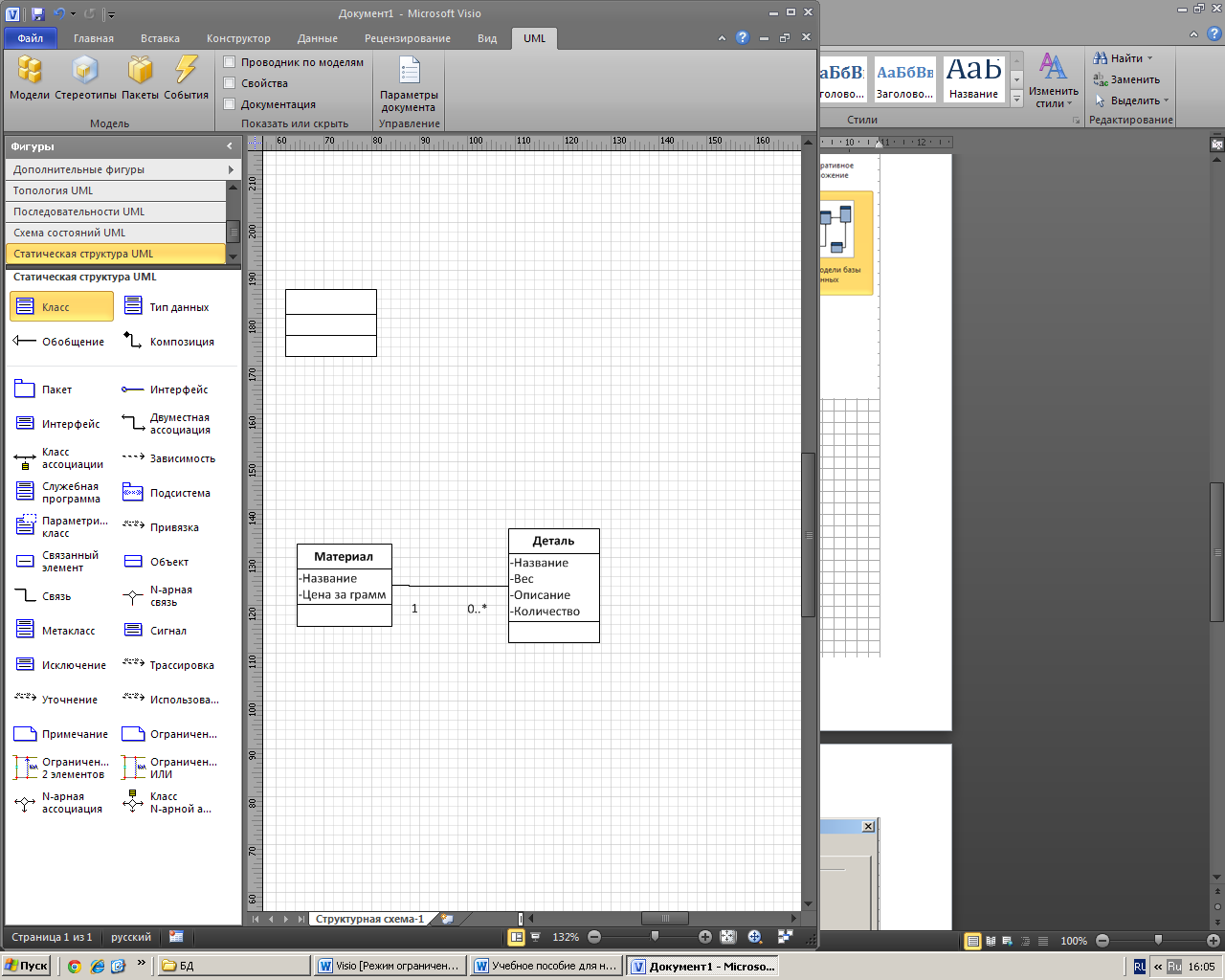This screenshot has height=980, width=1225.
Task: Expand Дополнительные фигуры submenu arrow
Action: 231,169
